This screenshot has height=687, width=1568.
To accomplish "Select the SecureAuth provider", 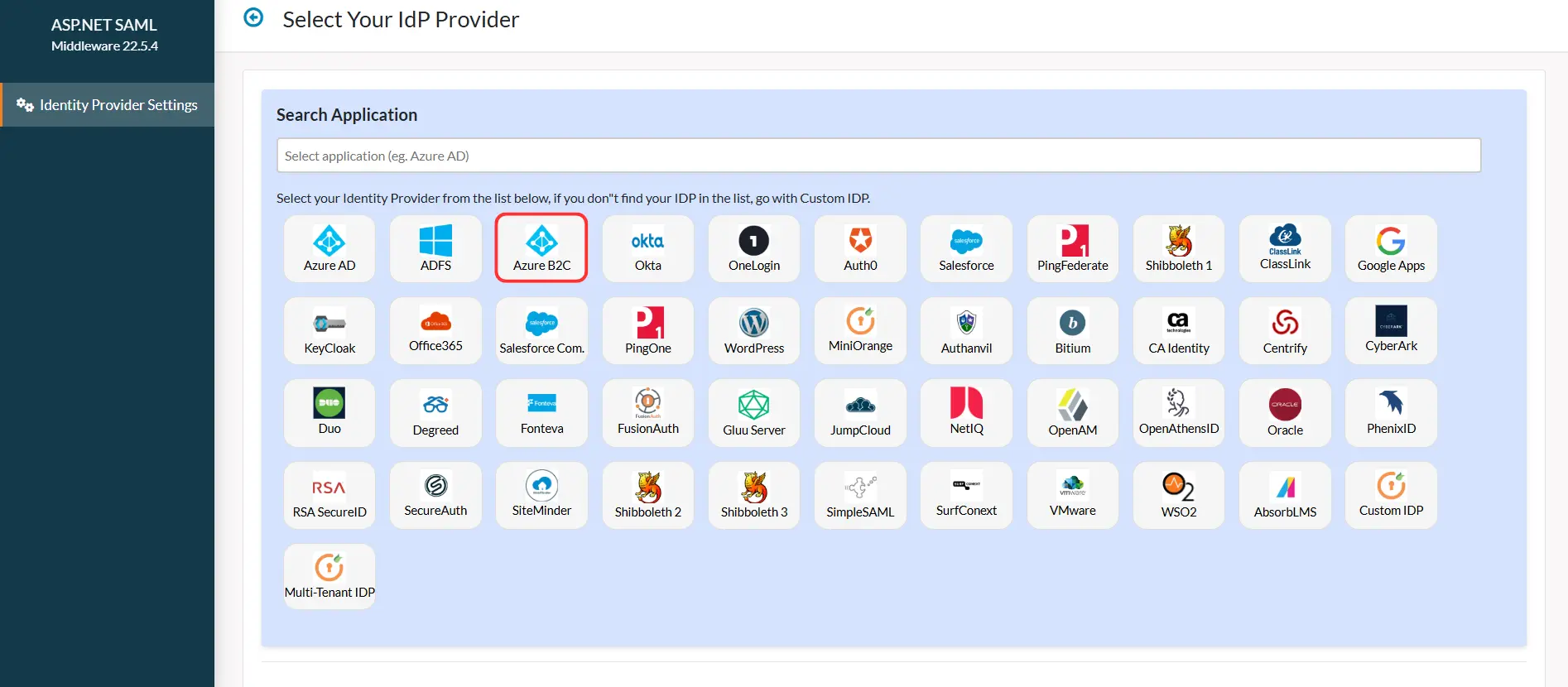I will [435, 495].
